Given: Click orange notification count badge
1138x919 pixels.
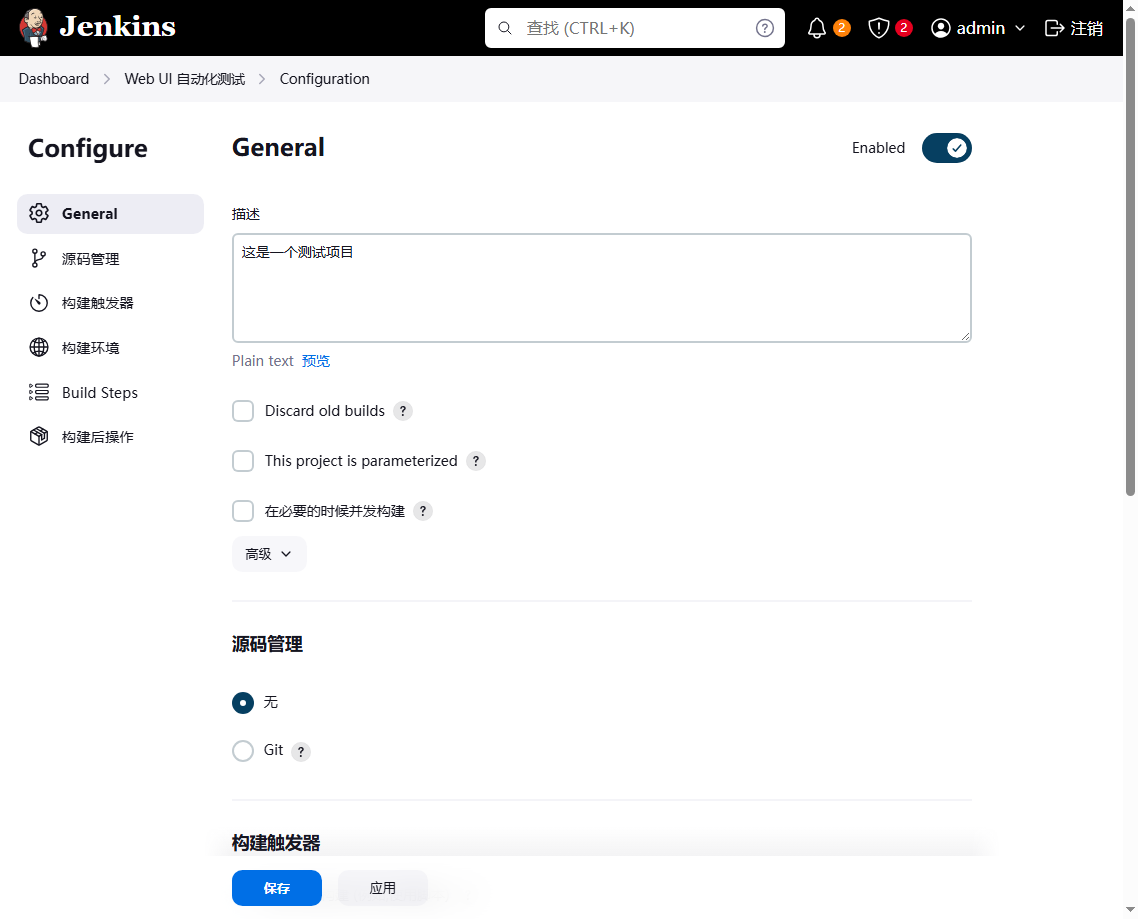Looking at the screenshot, I should coord(841,28).
